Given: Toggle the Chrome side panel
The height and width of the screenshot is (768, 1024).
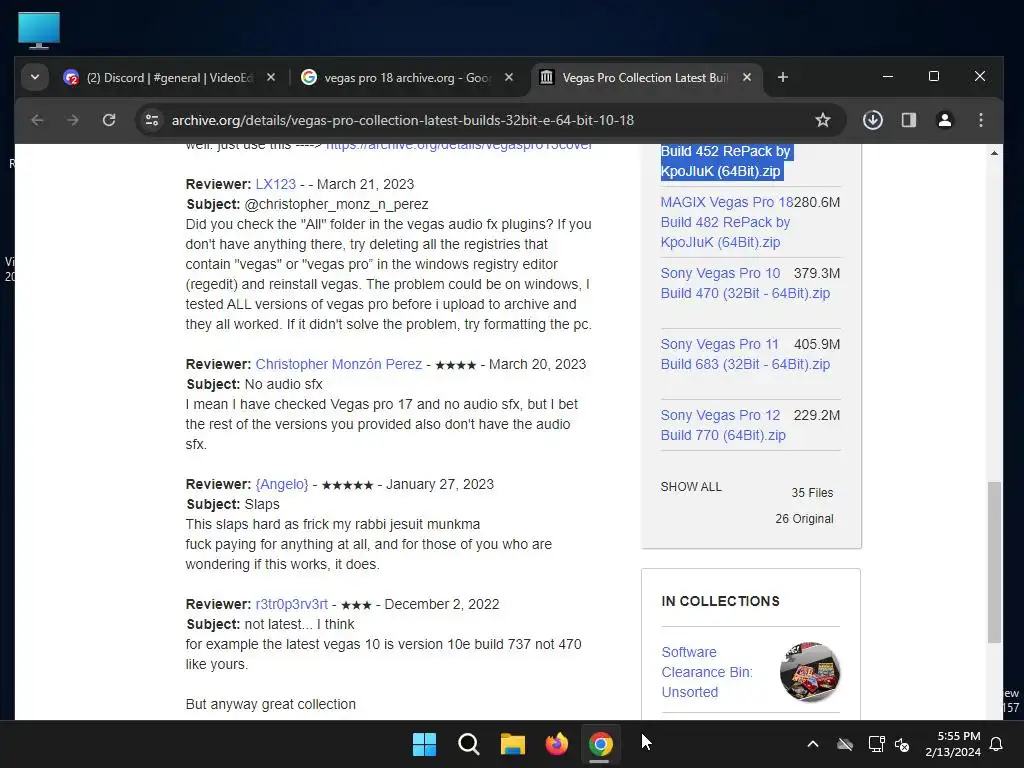Looking at the screenshot, I should click(x=909, y=120).
